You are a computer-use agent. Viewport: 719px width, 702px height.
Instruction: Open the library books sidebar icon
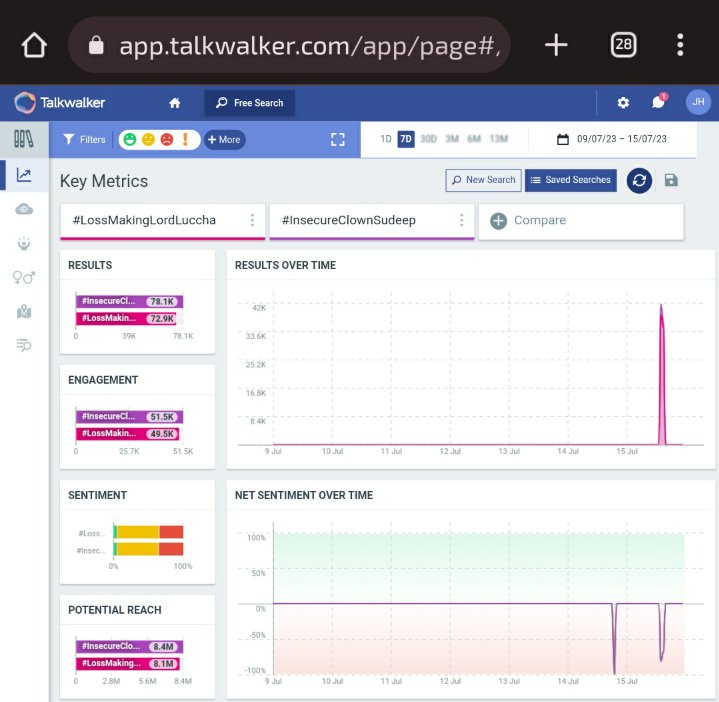point(24,139)
